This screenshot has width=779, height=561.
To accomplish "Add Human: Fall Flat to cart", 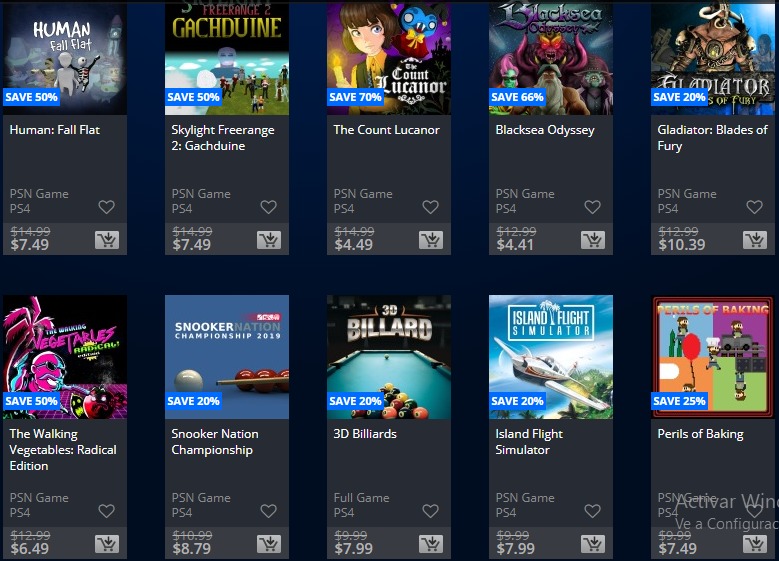I will pyautogui.click(x=107, y=240).
